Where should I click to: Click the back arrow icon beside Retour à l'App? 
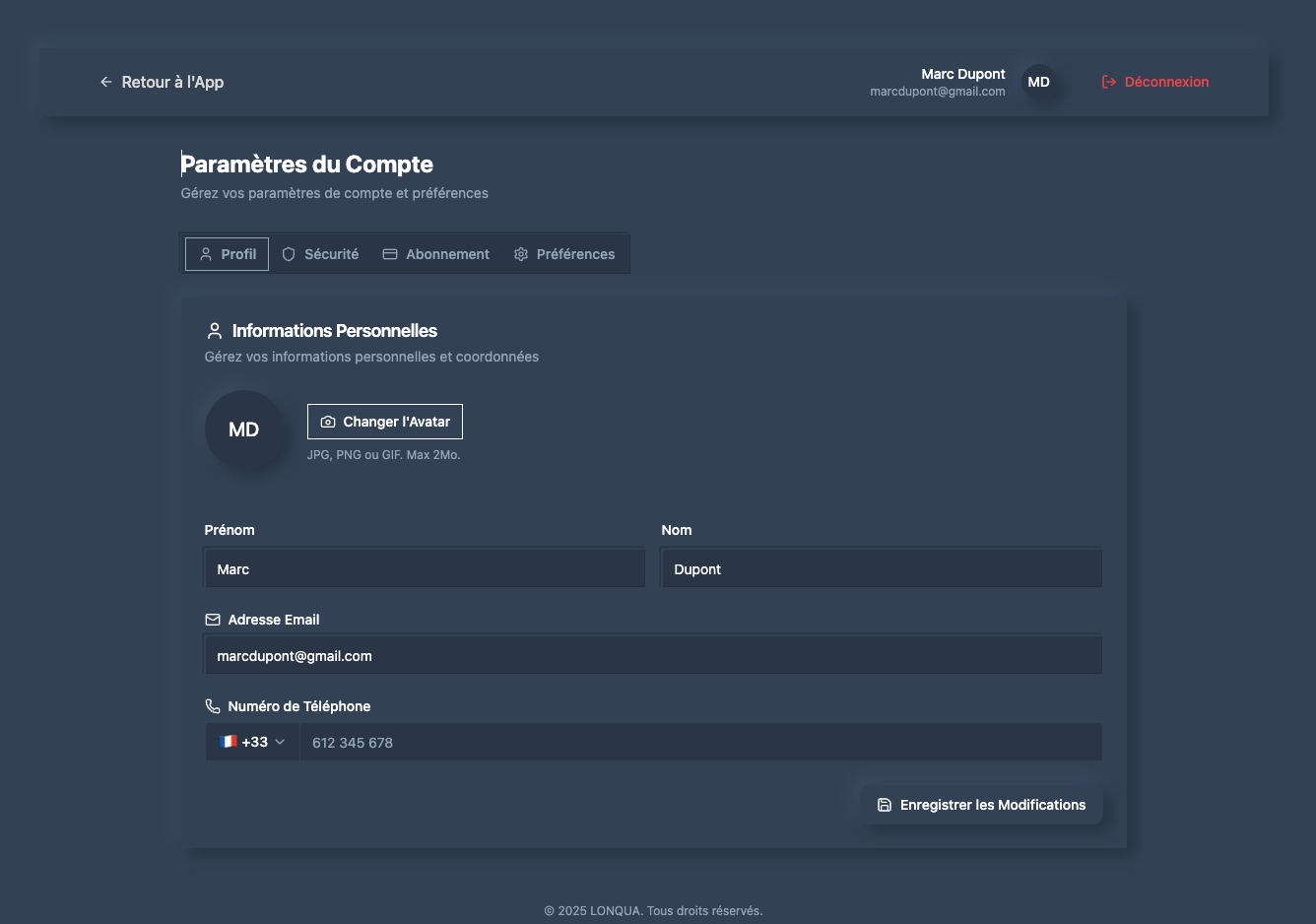coord(106,82)
